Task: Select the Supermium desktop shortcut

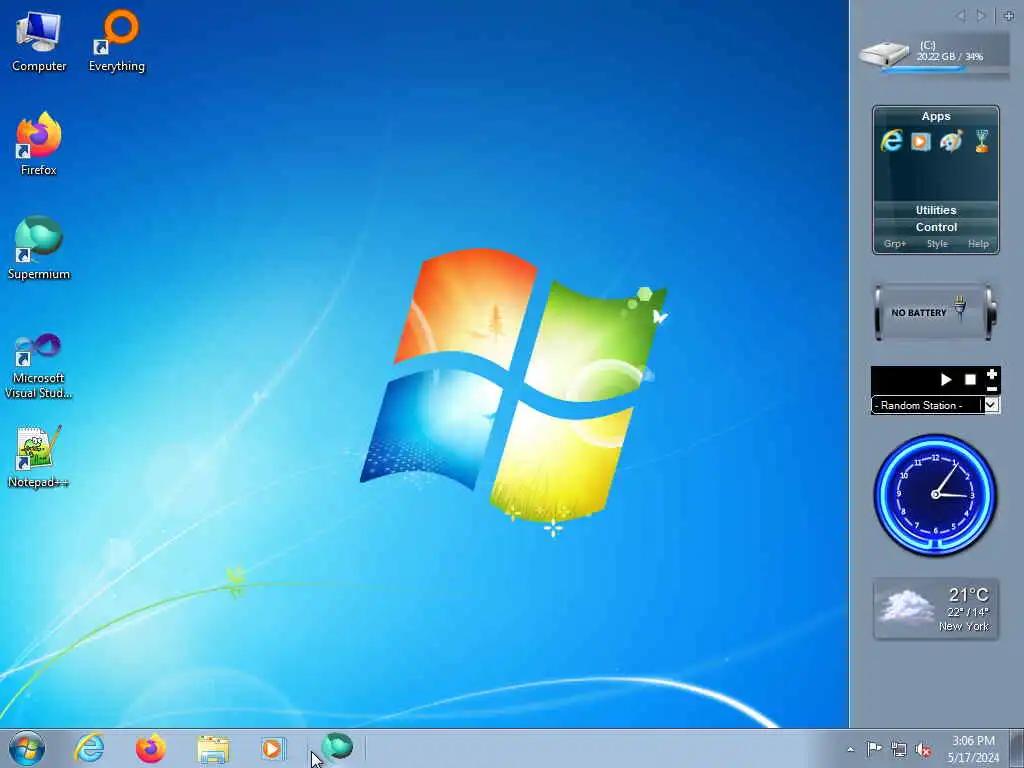Action: (x=38, y=249)
